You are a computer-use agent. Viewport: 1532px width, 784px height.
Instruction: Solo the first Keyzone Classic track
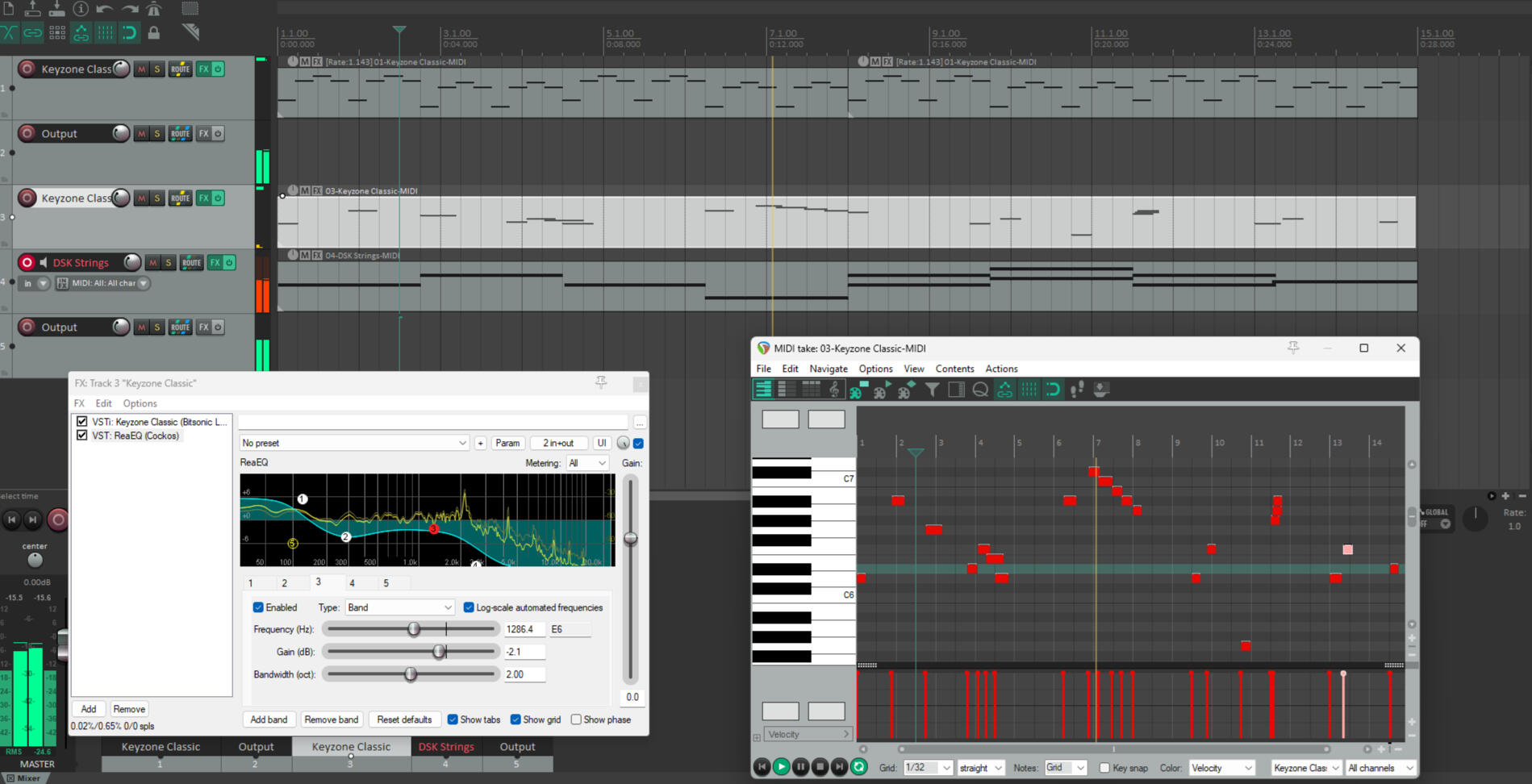point(157,69)
